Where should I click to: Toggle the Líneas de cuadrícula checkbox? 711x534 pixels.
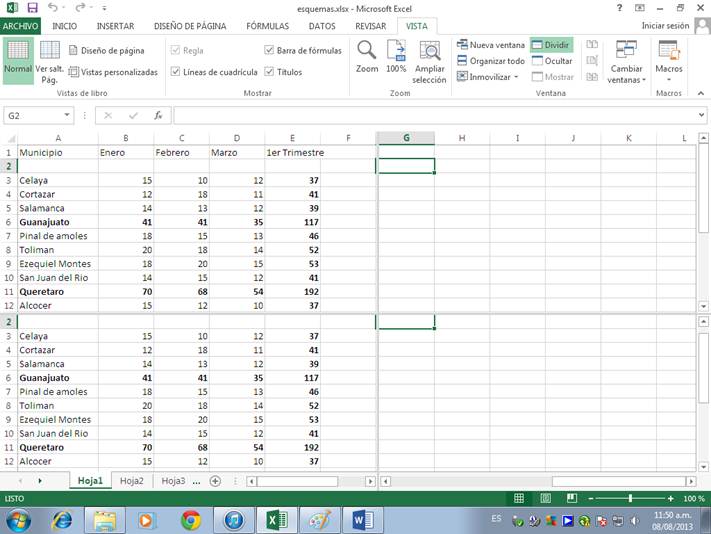176,72
